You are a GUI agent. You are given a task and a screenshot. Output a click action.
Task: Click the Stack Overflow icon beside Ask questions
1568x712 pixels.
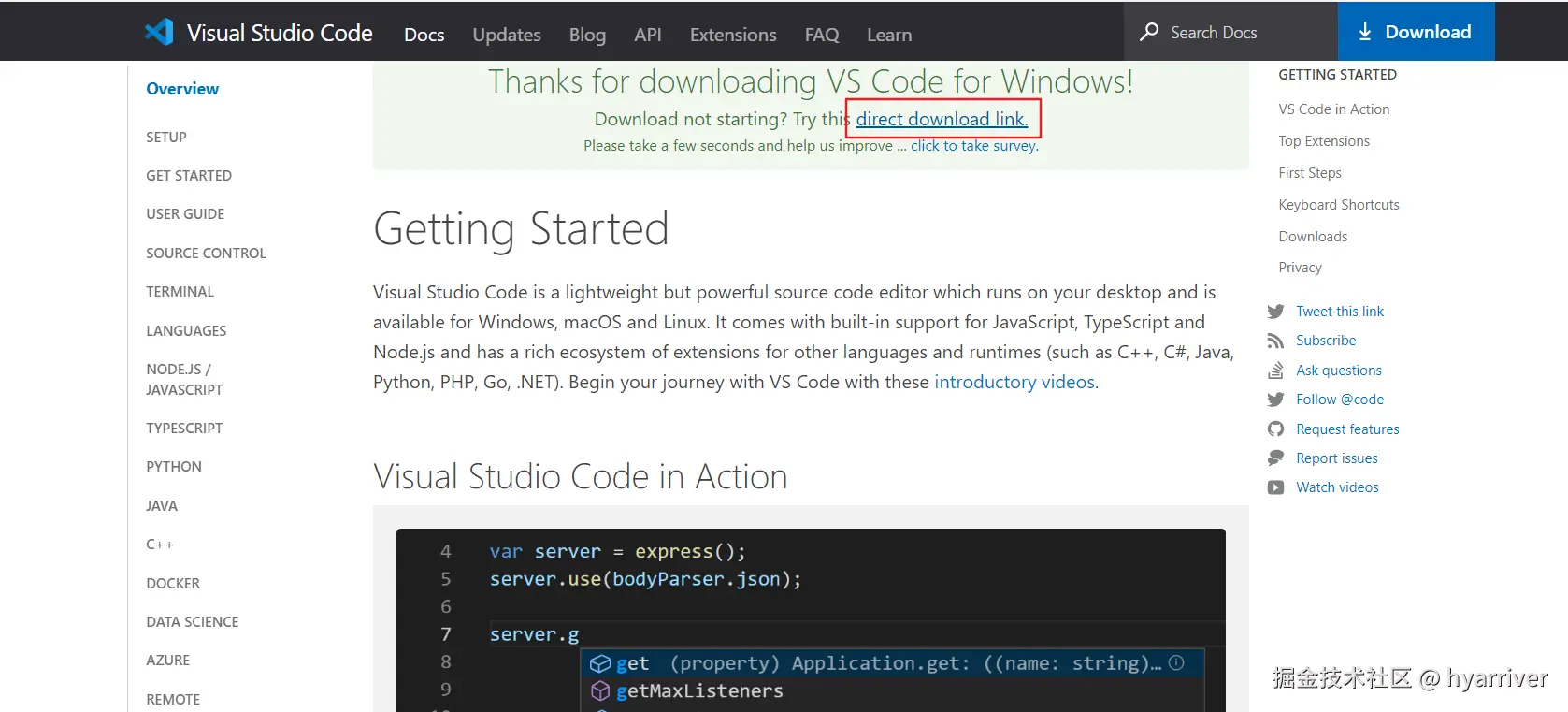point(1275,371)
